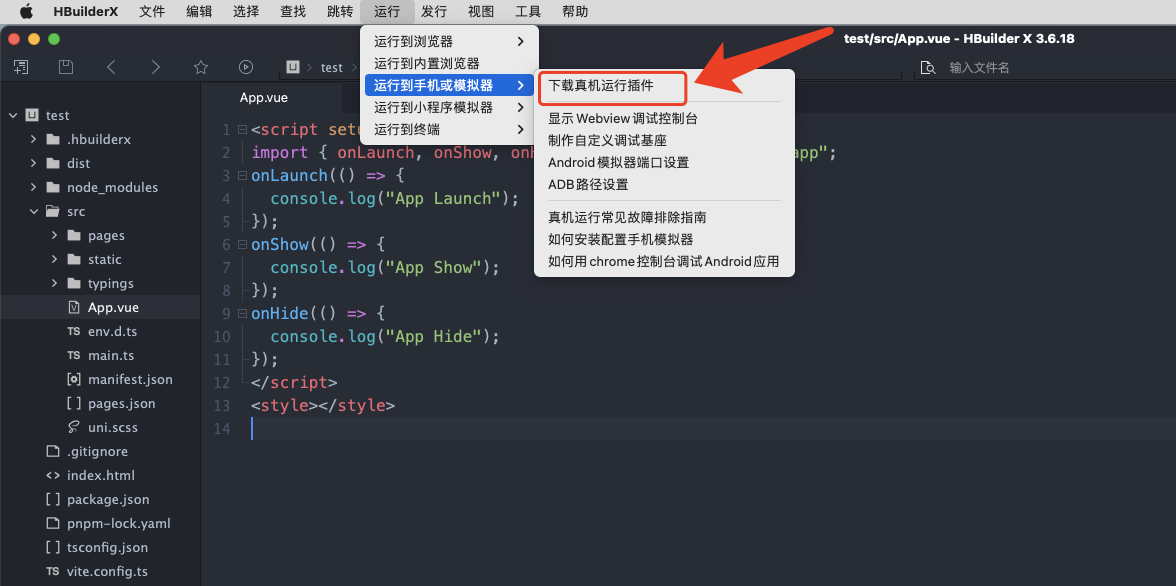Click the save file toolbar icon

66,67
